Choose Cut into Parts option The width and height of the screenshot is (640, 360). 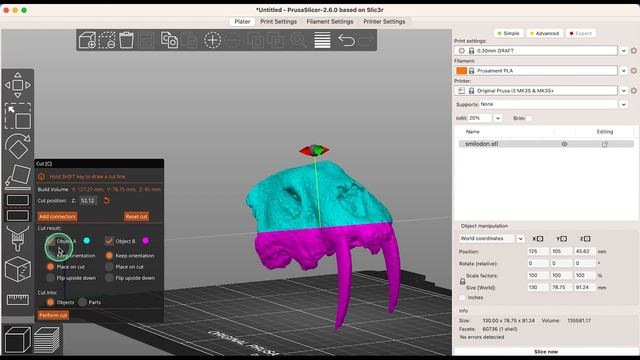82,302
